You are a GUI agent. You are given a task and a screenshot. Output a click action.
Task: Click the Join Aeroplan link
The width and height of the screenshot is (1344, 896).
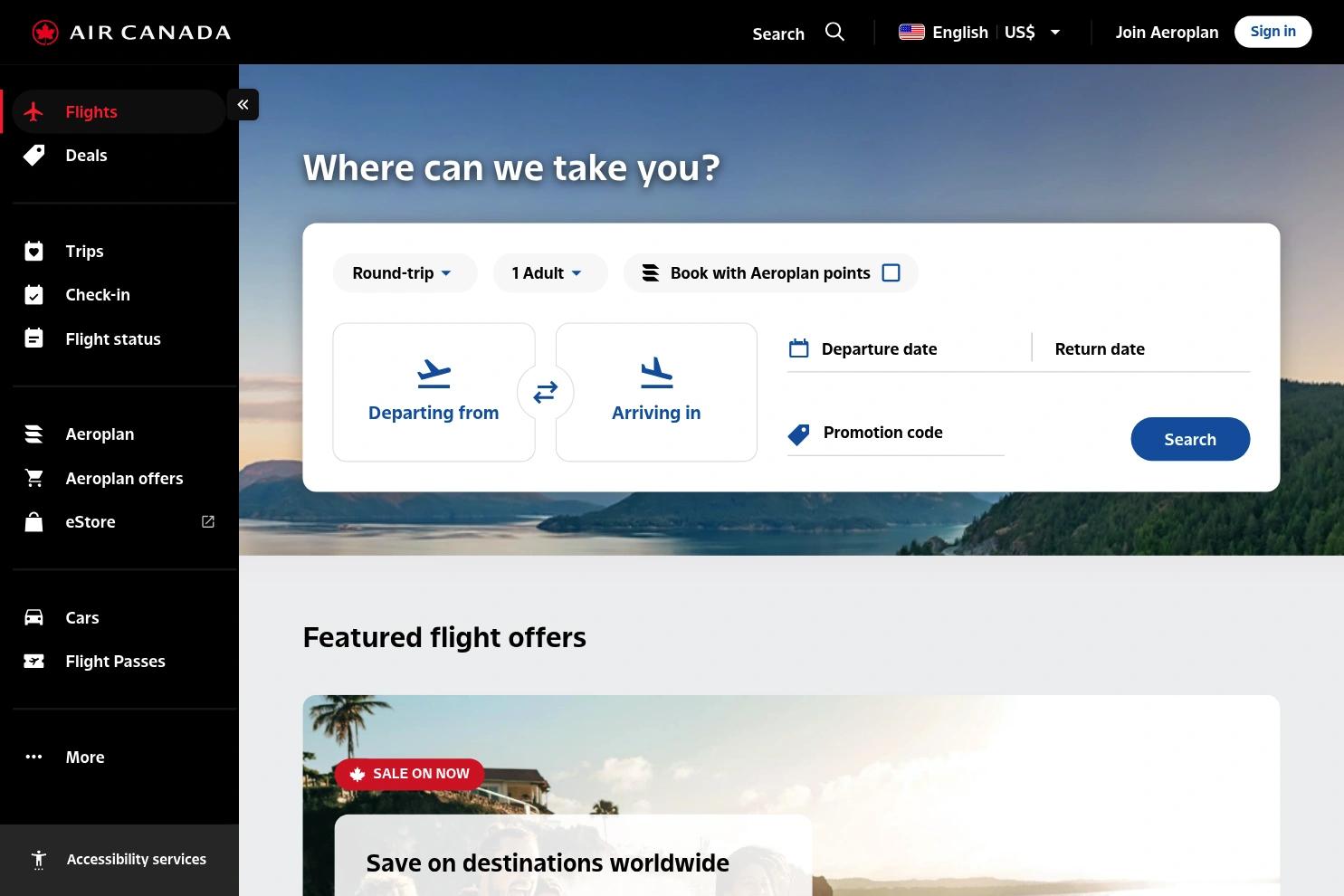click(x=1167, y=33)
